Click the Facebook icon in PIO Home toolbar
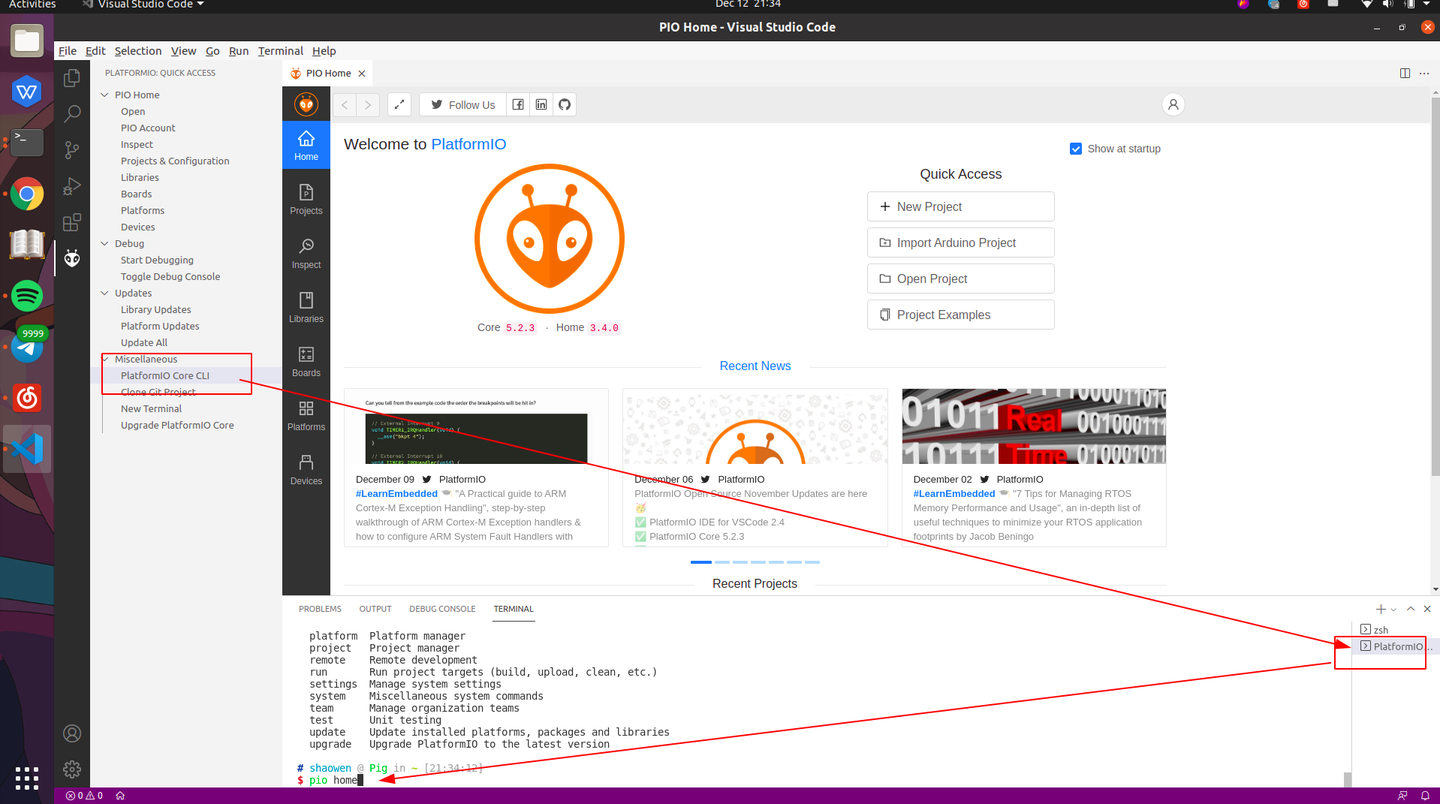The image size is (1440, 804). tap(518, 105)
